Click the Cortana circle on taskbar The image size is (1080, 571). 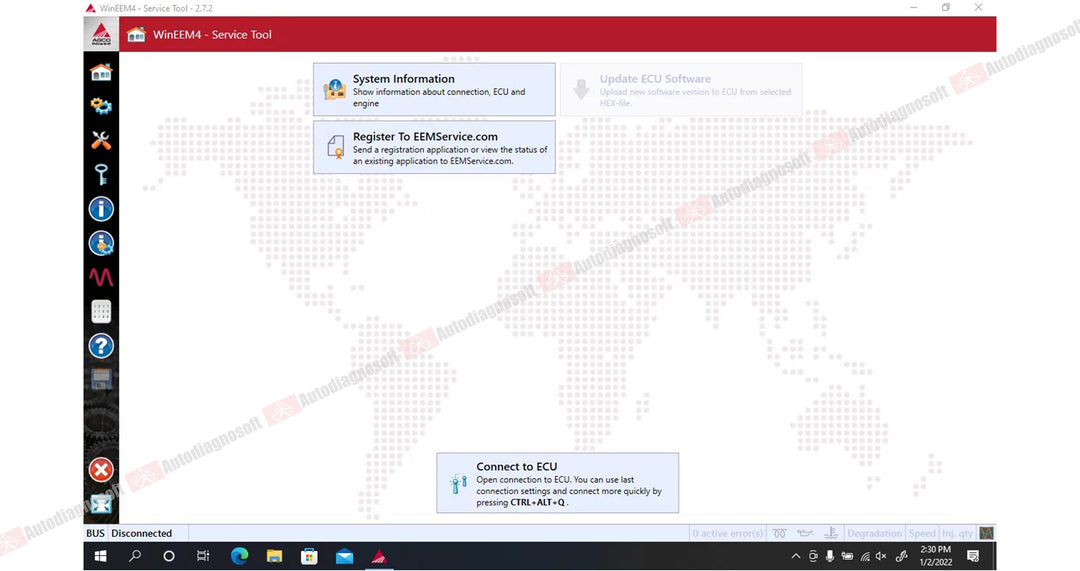click(169, 556)
